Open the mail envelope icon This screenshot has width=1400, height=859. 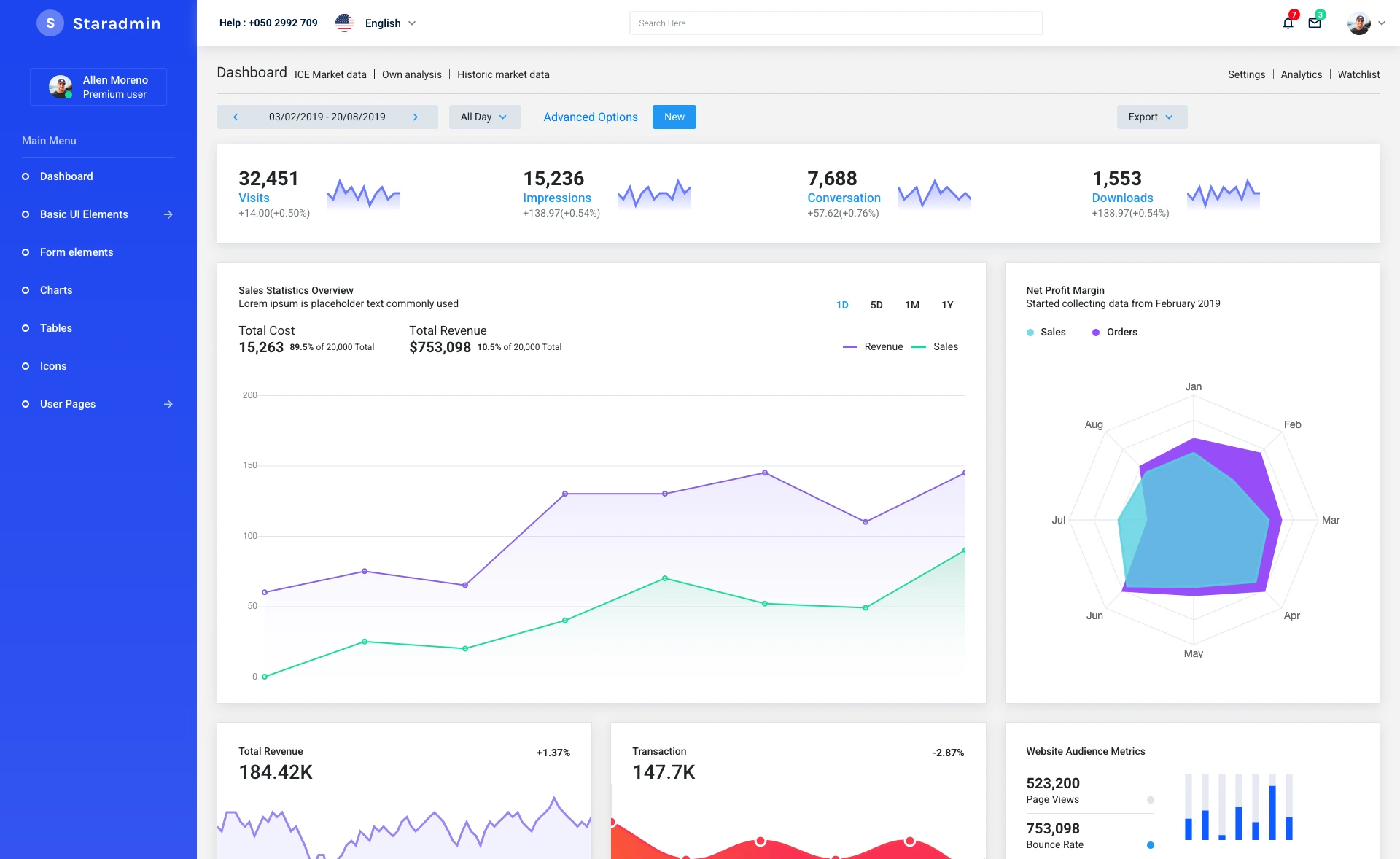pyautogui.click(x=1315, y=23)
